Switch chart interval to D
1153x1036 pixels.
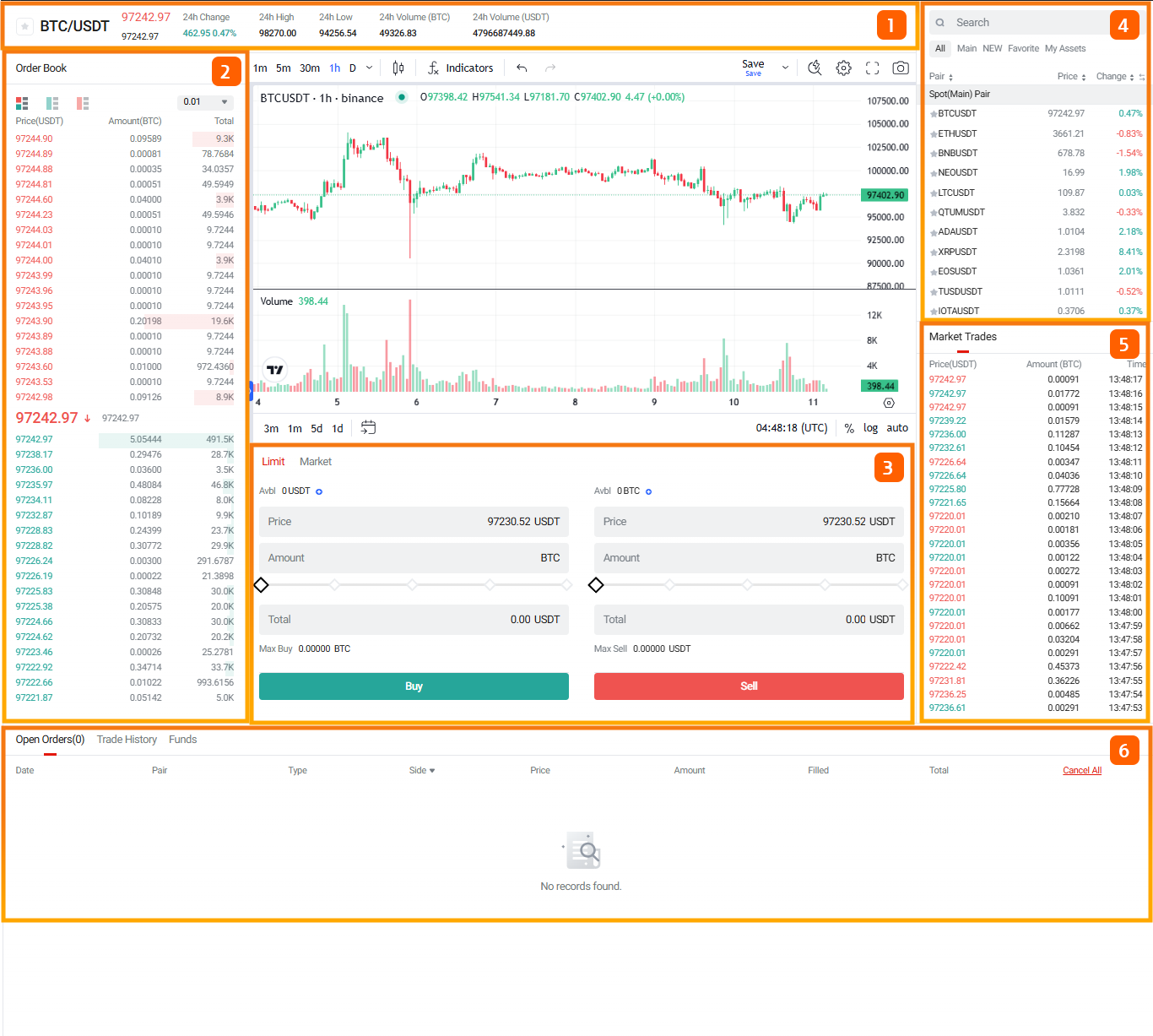(x=353, y=68)
